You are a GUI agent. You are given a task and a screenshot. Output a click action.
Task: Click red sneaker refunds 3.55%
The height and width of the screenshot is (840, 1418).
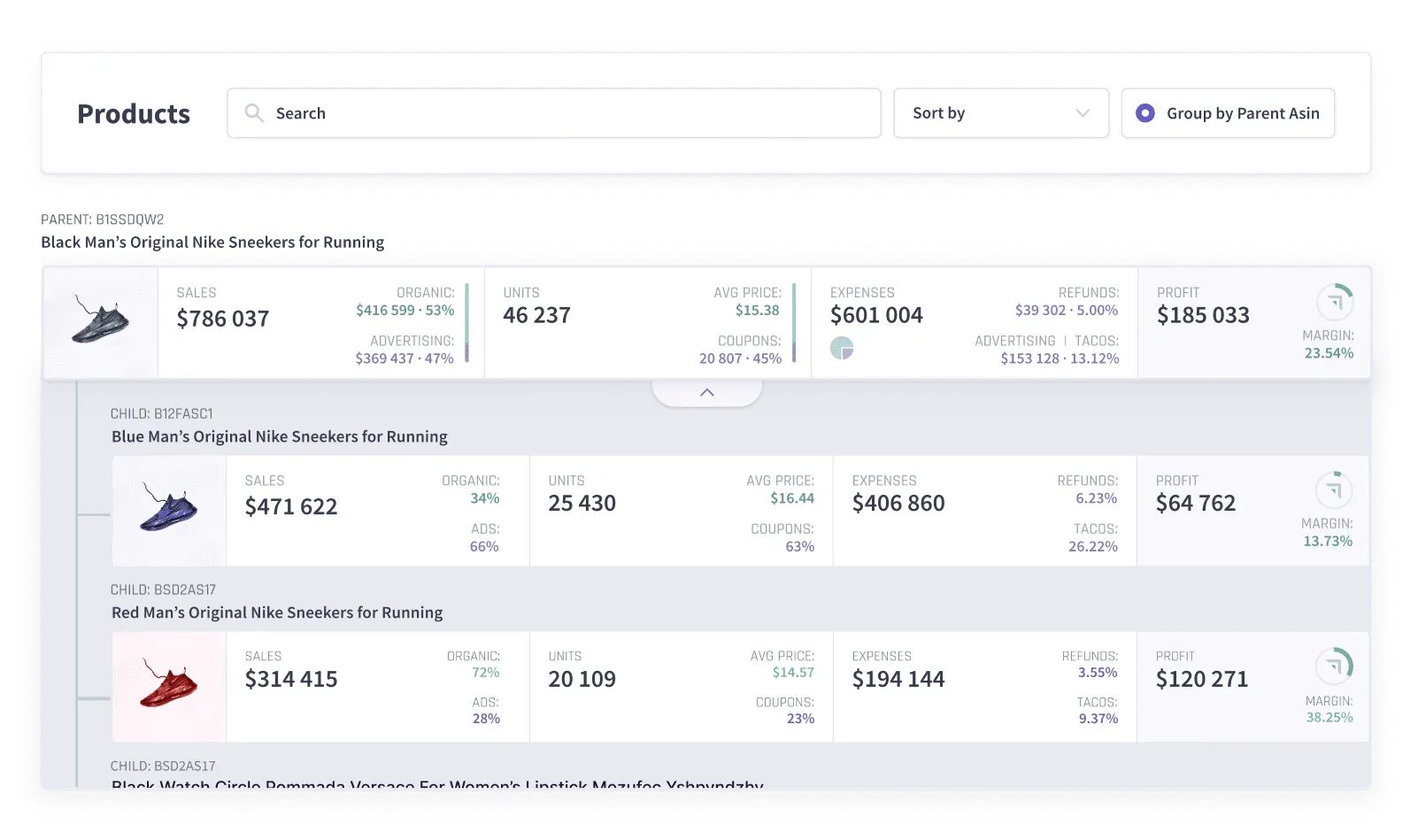coord(1098,673)
